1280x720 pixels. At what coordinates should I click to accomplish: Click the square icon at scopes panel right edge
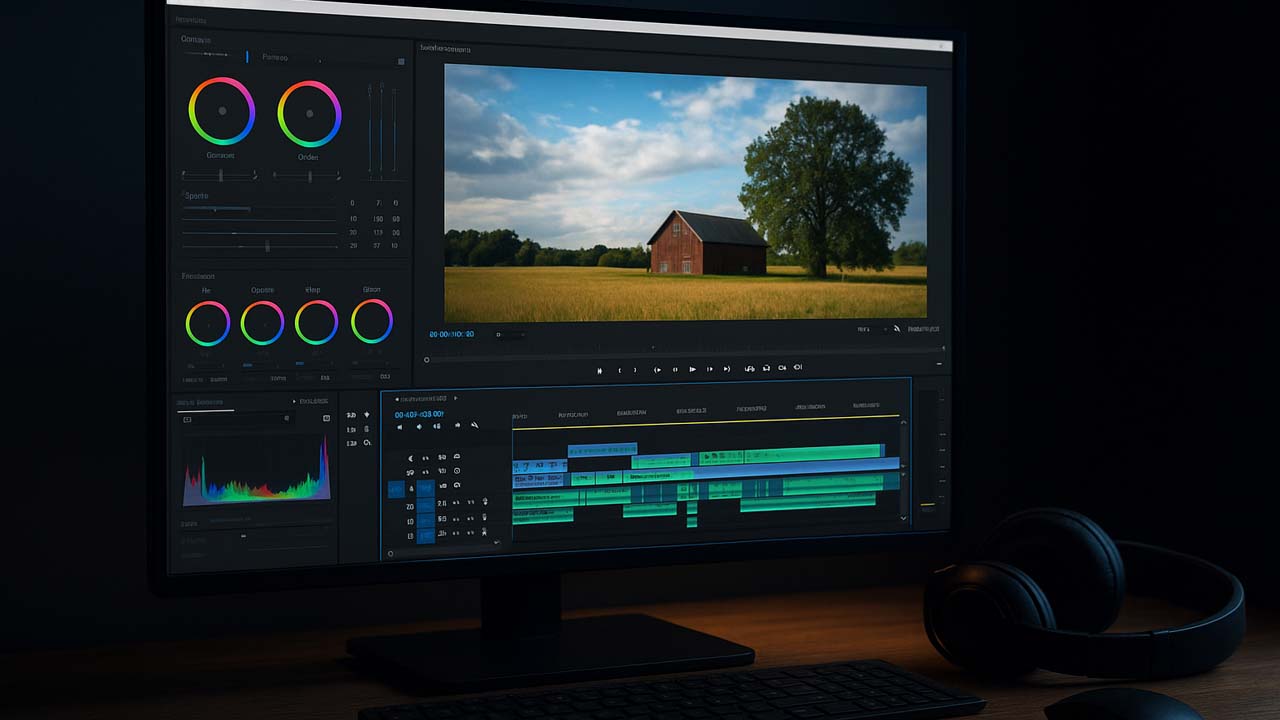coord(326,418)
